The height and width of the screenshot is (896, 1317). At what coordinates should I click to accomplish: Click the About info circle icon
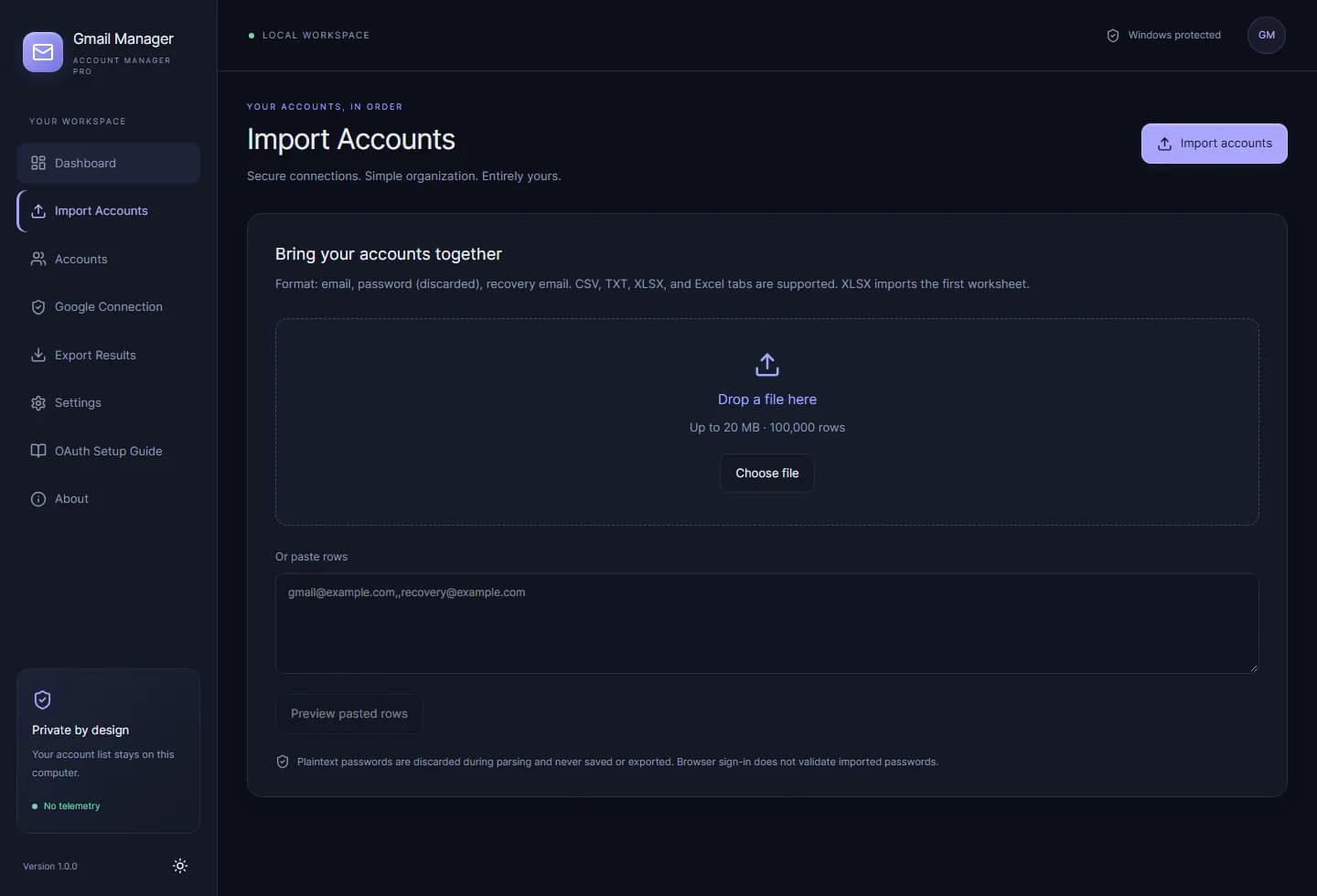(x=38, y=499)
